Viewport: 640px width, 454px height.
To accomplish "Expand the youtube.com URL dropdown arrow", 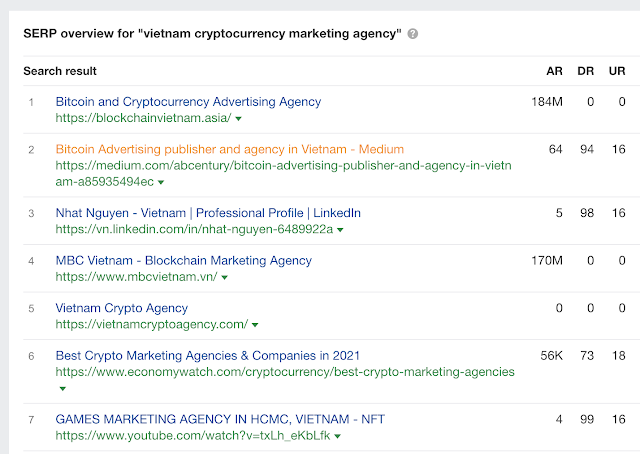I will 340,437.
